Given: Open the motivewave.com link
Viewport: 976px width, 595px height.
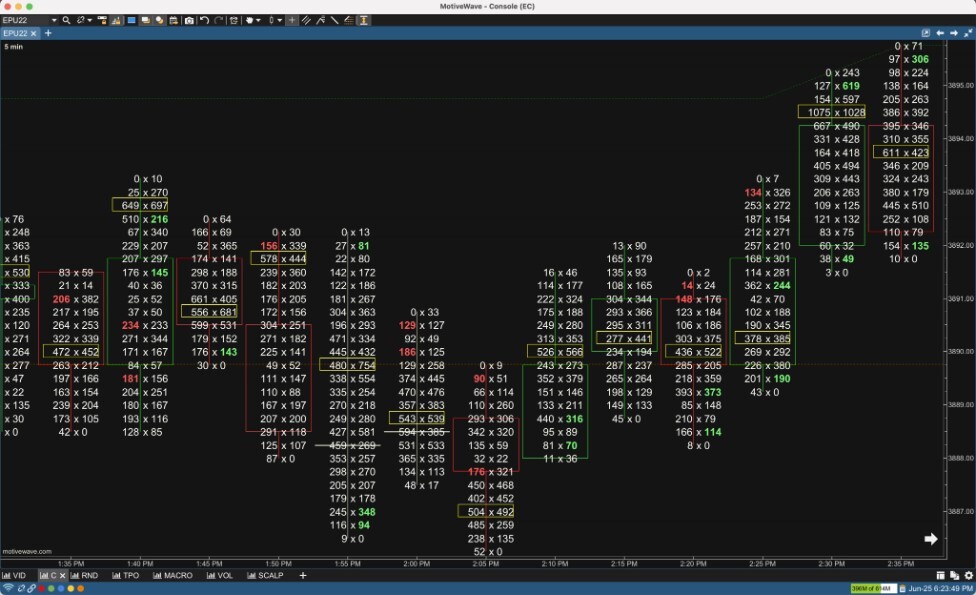Looking at the screenshot, I should (x=27, y=551).
